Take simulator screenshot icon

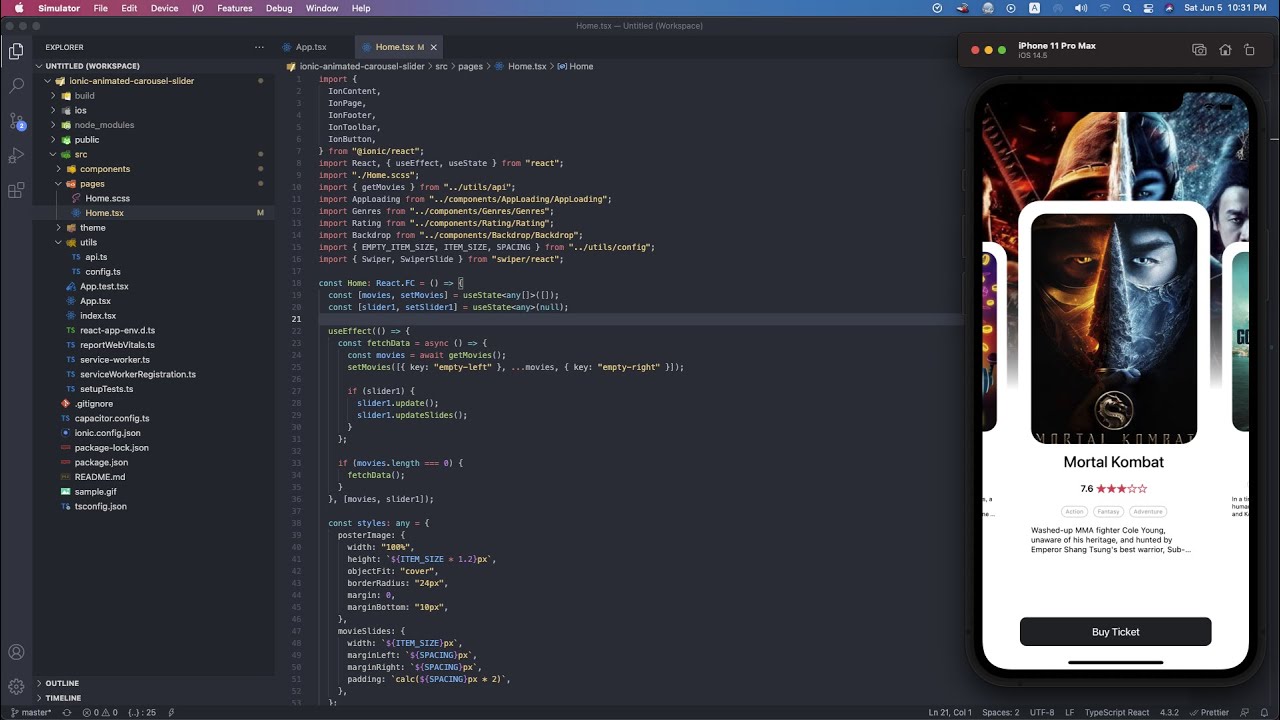(1199, 50)
